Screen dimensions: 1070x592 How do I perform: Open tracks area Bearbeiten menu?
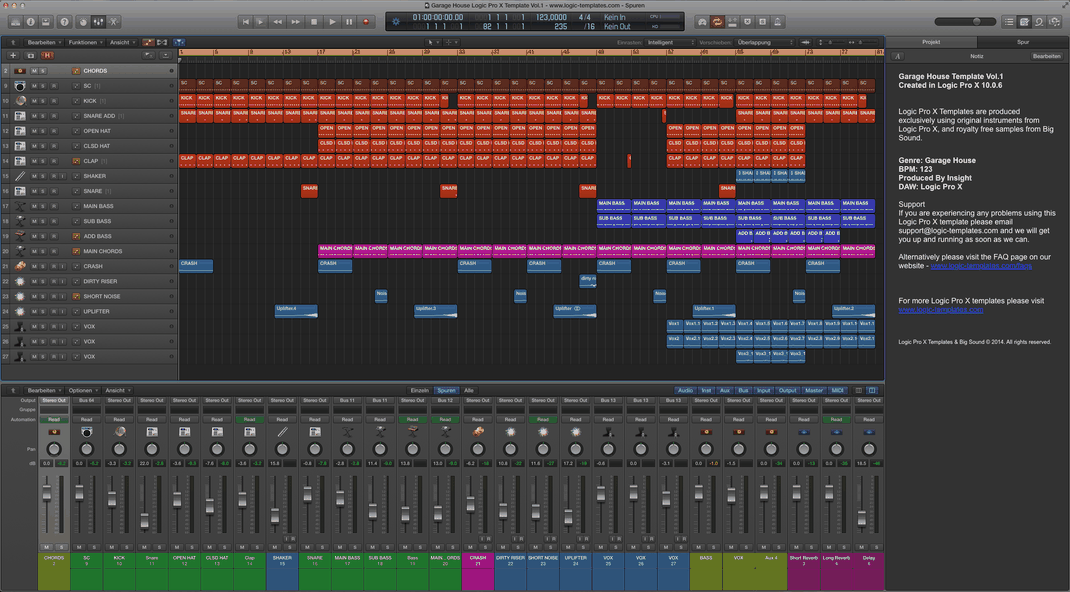[44, 42]
